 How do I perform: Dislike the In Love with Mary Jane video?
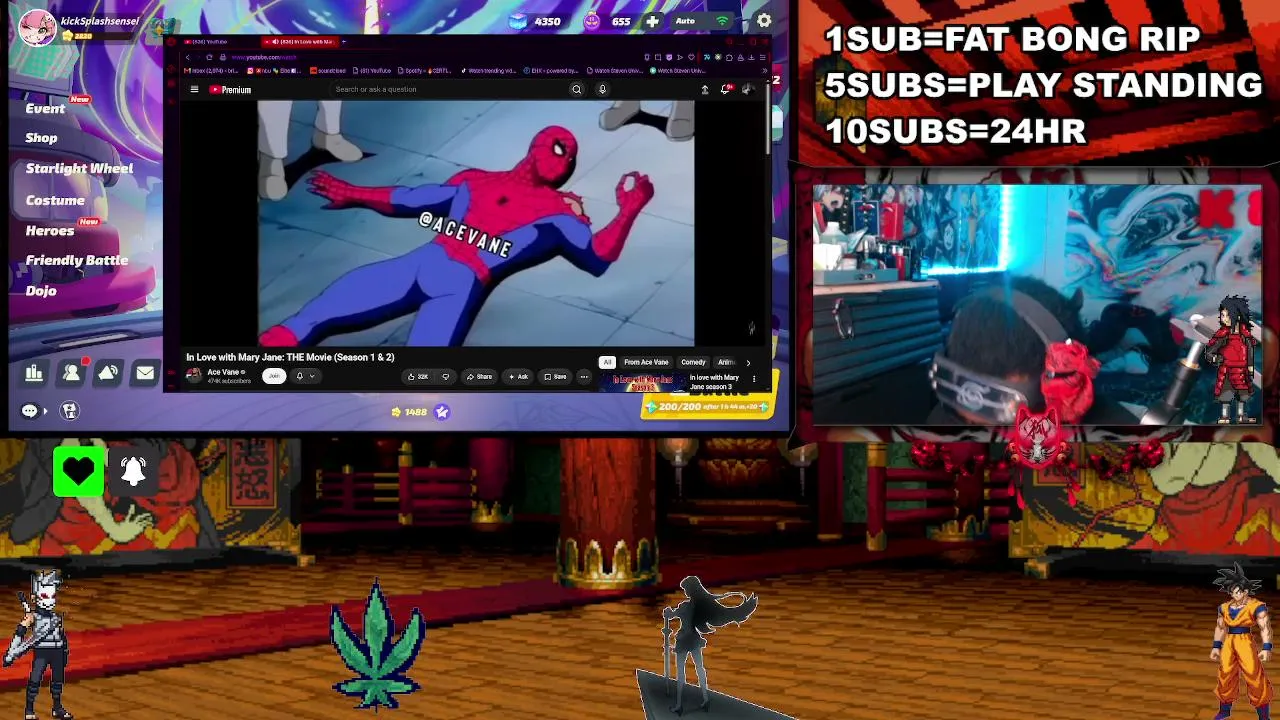[x=445, y=377]
